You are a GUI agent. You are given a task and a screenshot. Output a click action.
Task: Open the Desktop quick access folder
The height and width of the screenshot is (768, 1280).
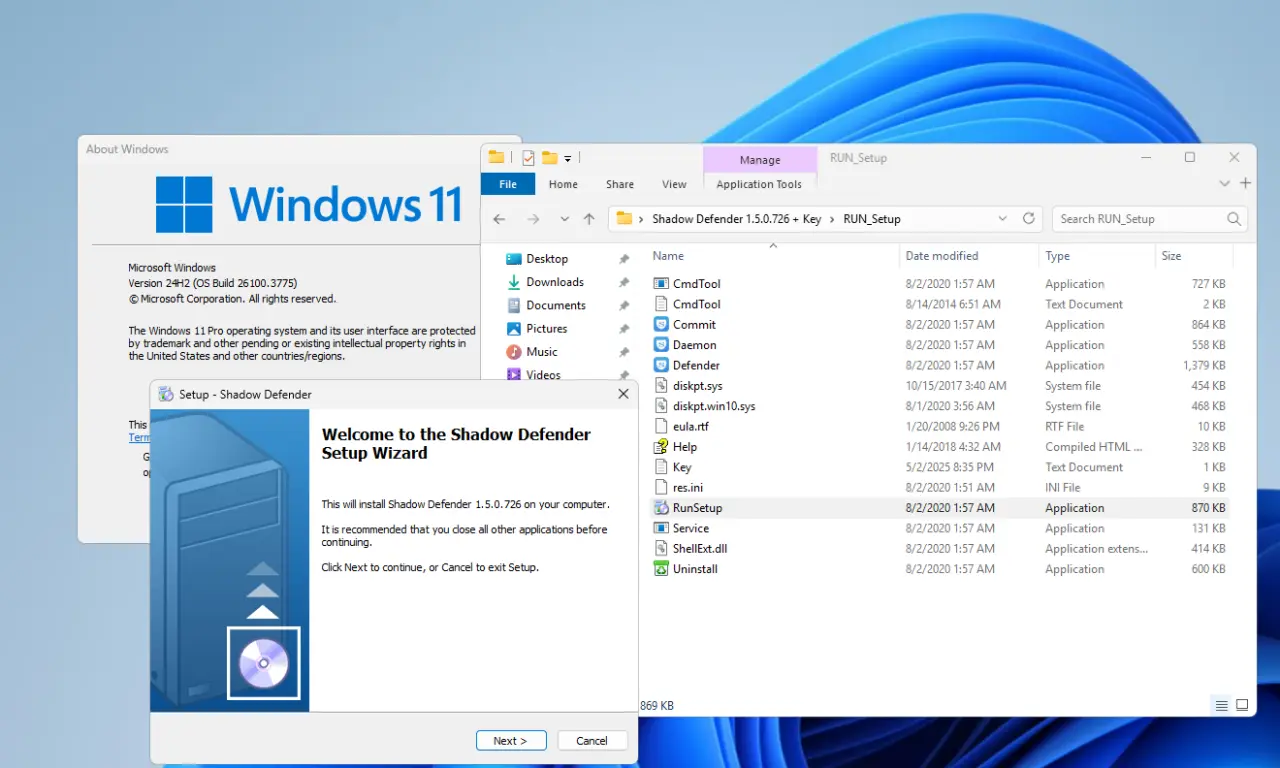547,259
